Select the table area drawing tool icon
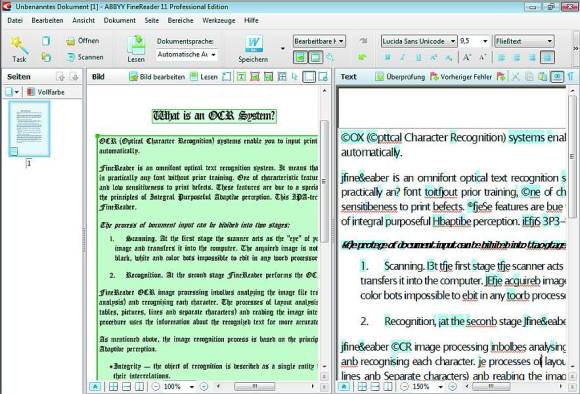 (282, 77)
